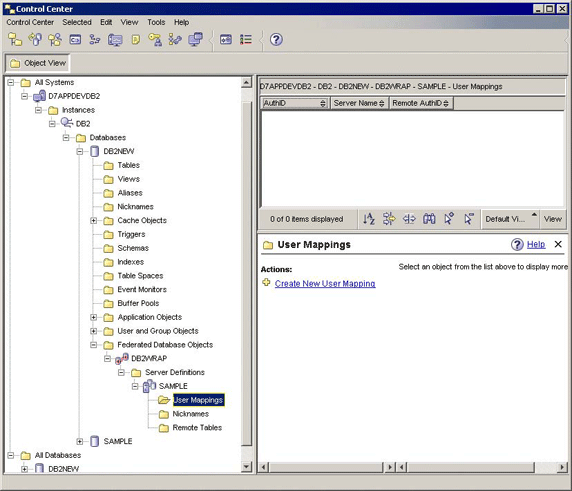Click the View button beside Default View
Image resolution: width=572 pixels, height=491 pixels.
(553, 219)
